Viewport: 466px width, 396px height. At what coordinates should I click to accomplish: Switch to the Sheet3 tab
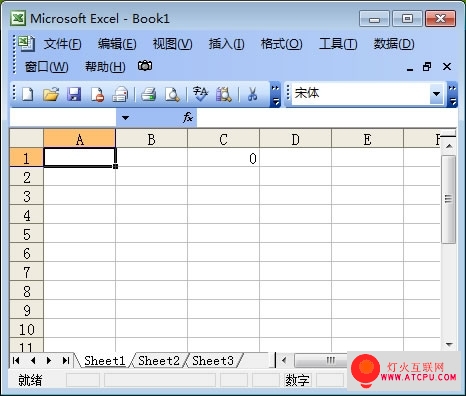[x=213, y=361]
